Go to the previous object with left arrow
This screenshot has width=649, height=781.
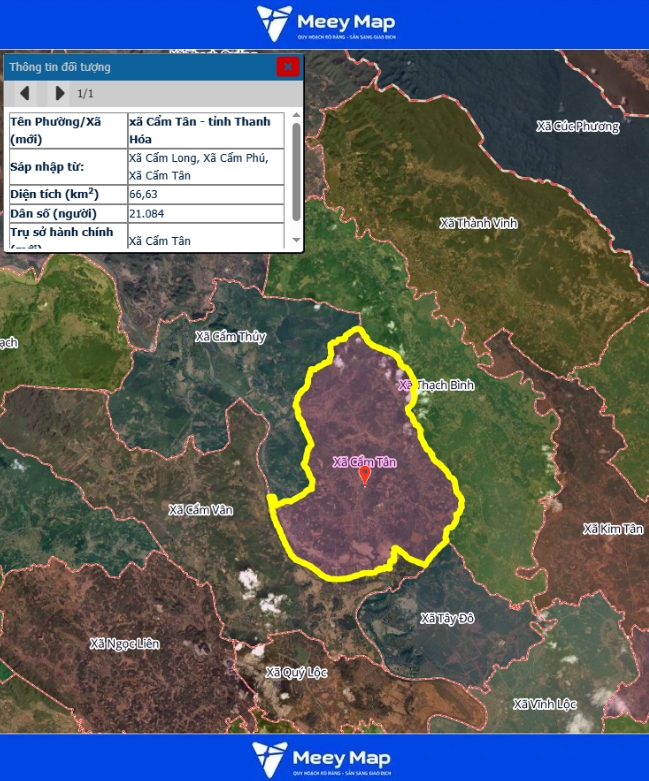(x=25, y=93)
